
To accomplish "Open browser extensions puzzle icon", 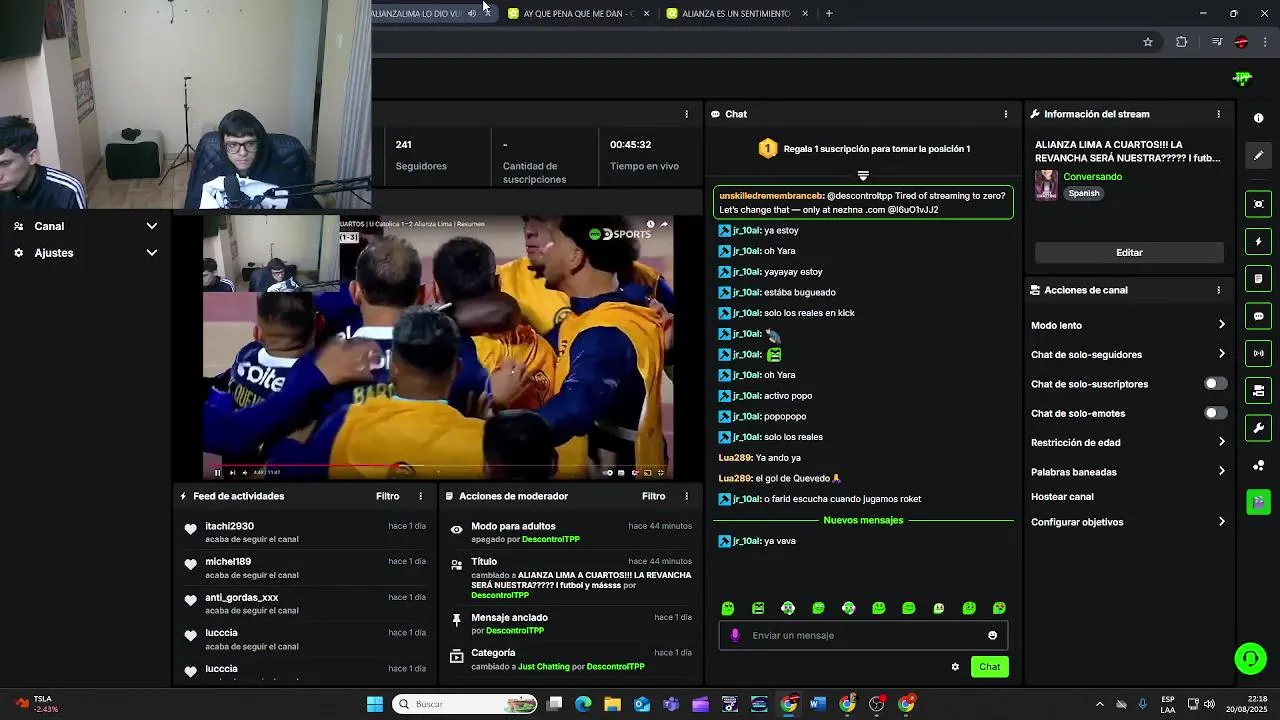I will (x=1182, y=42).
